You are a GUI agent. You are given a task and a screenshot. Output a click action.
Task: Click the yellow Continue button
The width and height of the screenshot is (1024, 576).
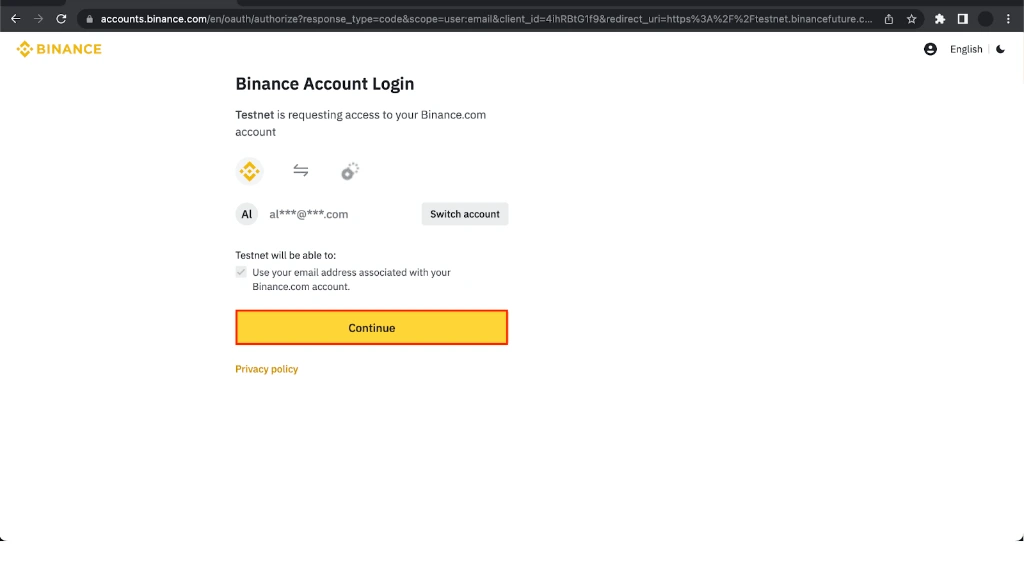pyautogui.click(x=372, y=328)
